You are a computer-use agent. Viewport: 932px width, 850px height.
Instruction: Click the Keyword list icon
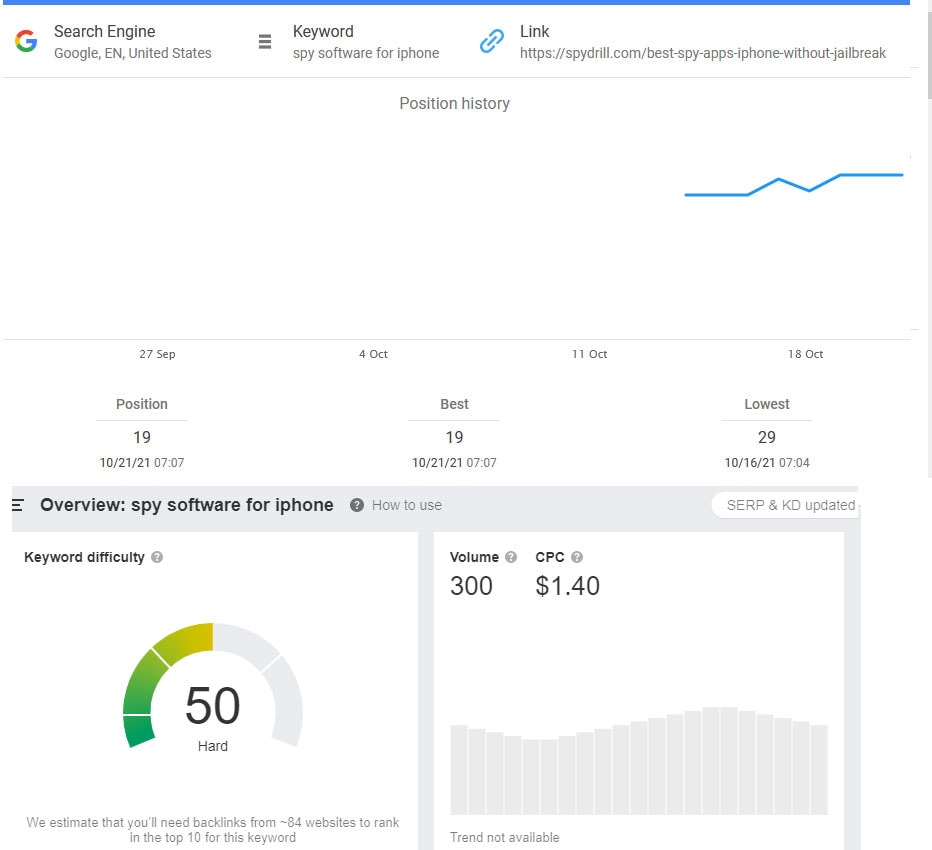pyautogui.click(x=265, y=42)
